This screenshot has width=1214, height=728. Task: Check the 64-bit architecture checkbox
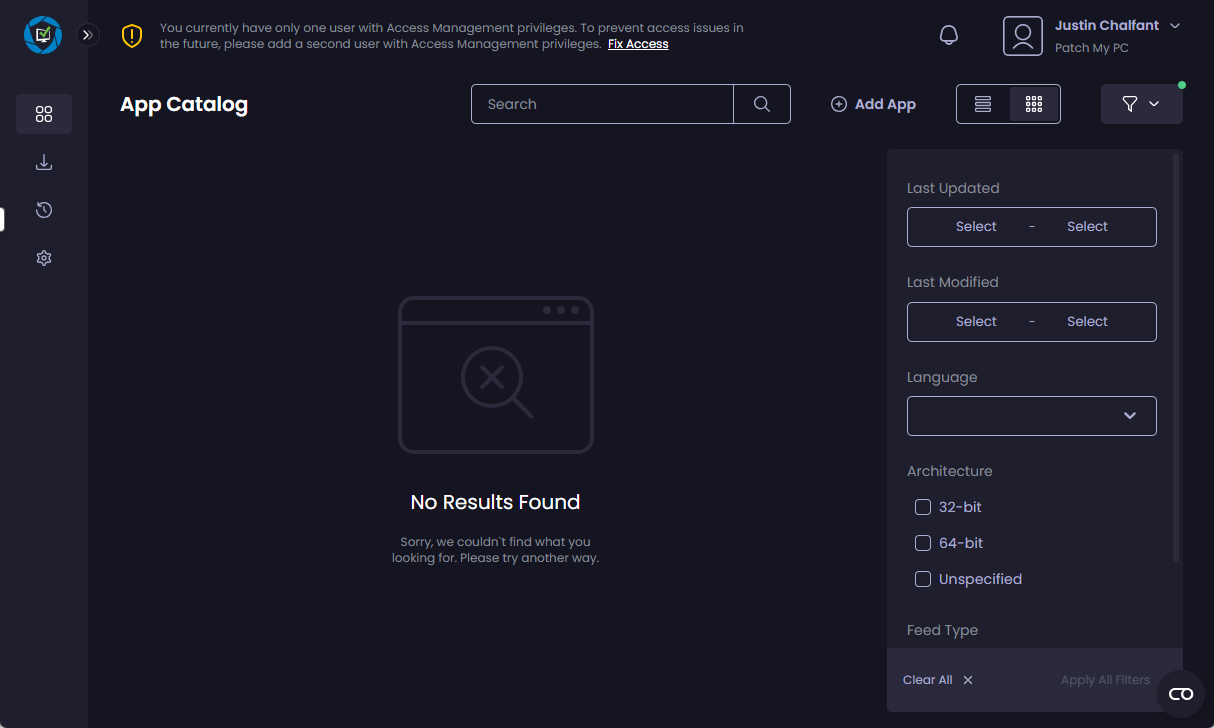coord(923,543)
